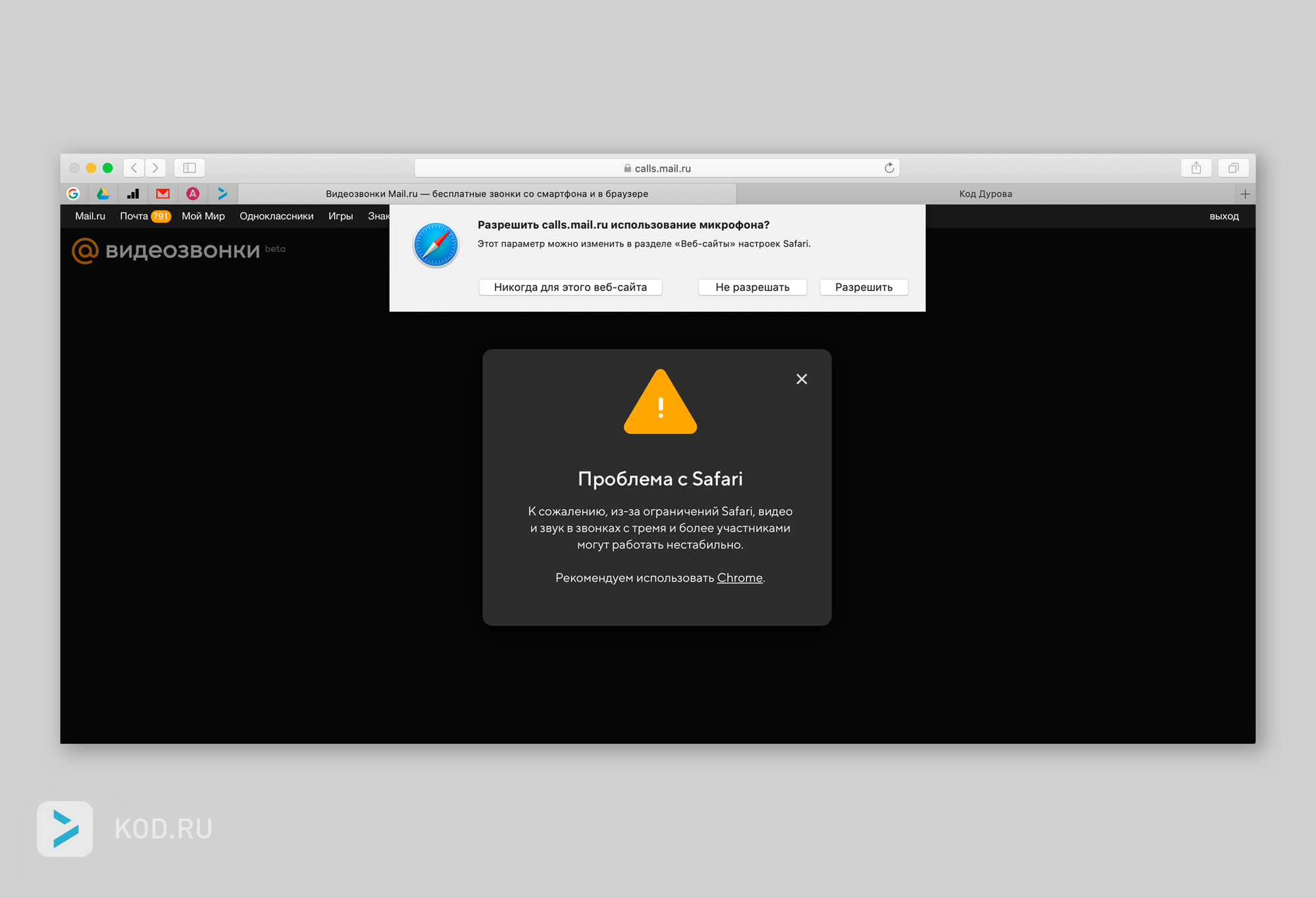Show the tab overview
The image size is (1316, 898).
click(x=1233, y=168)
